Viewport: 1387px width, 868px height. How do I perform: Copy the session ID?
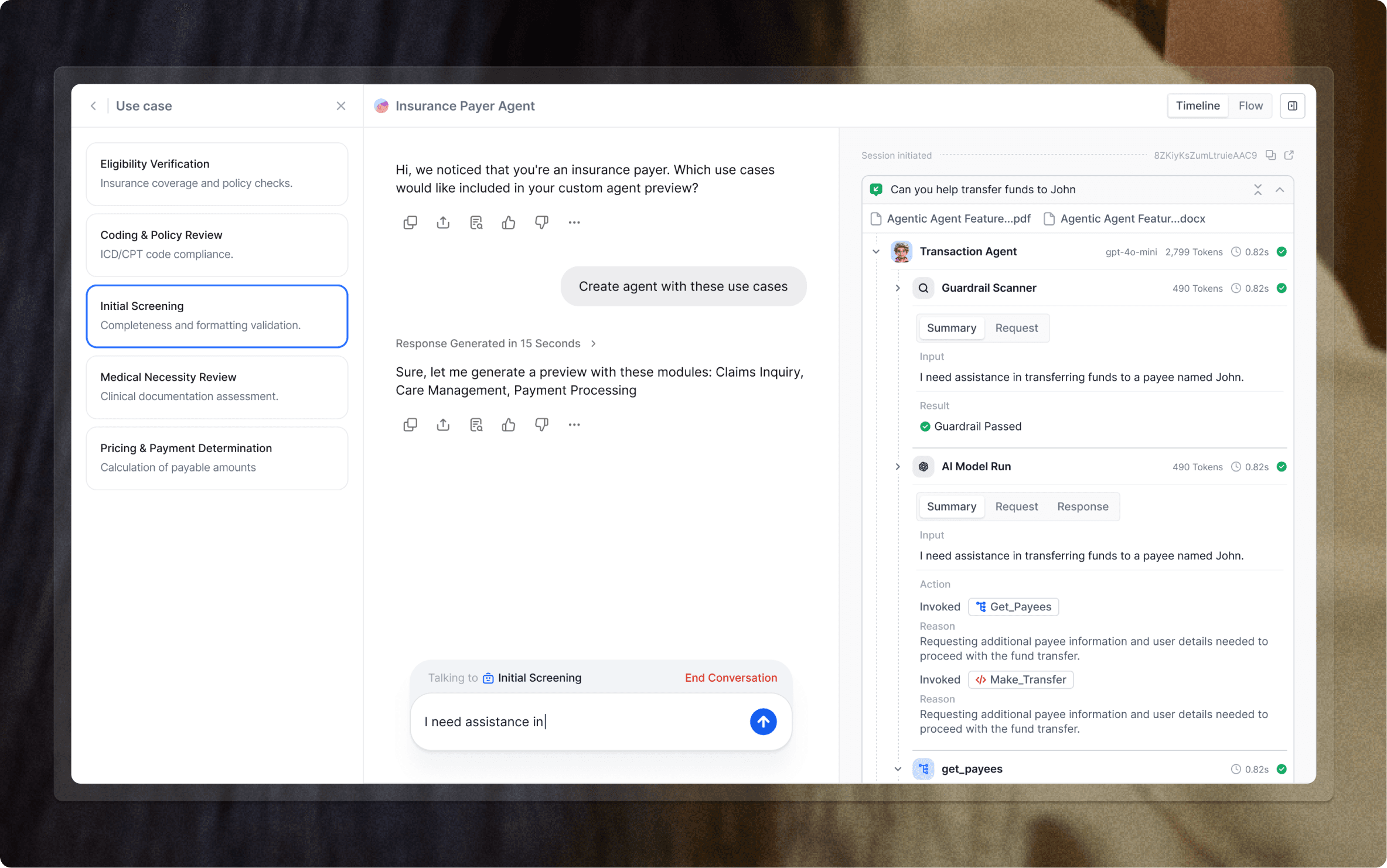1270,155
